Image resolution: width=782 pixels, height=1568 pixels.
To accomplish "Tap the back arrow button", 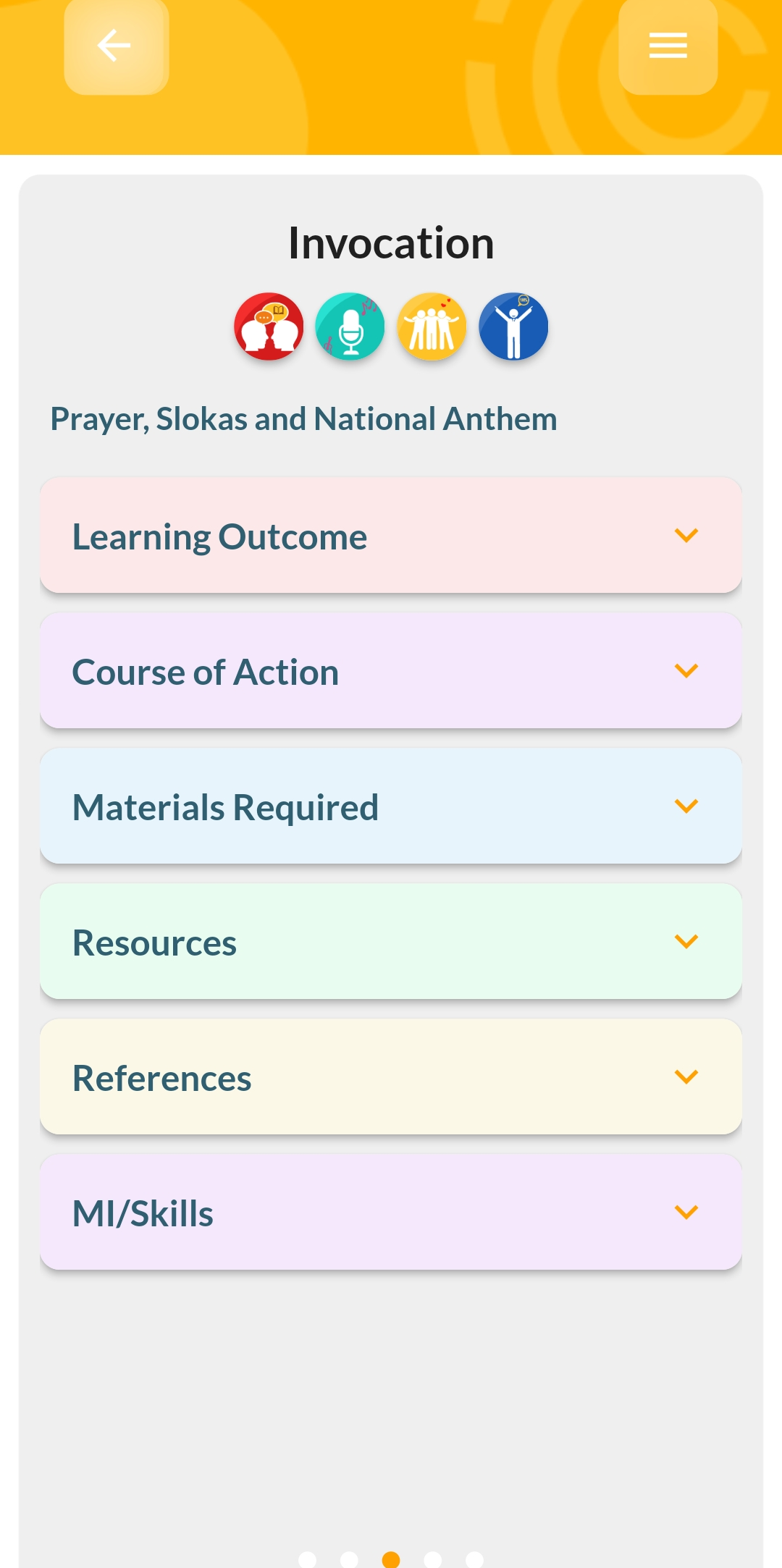I will 116,46.
